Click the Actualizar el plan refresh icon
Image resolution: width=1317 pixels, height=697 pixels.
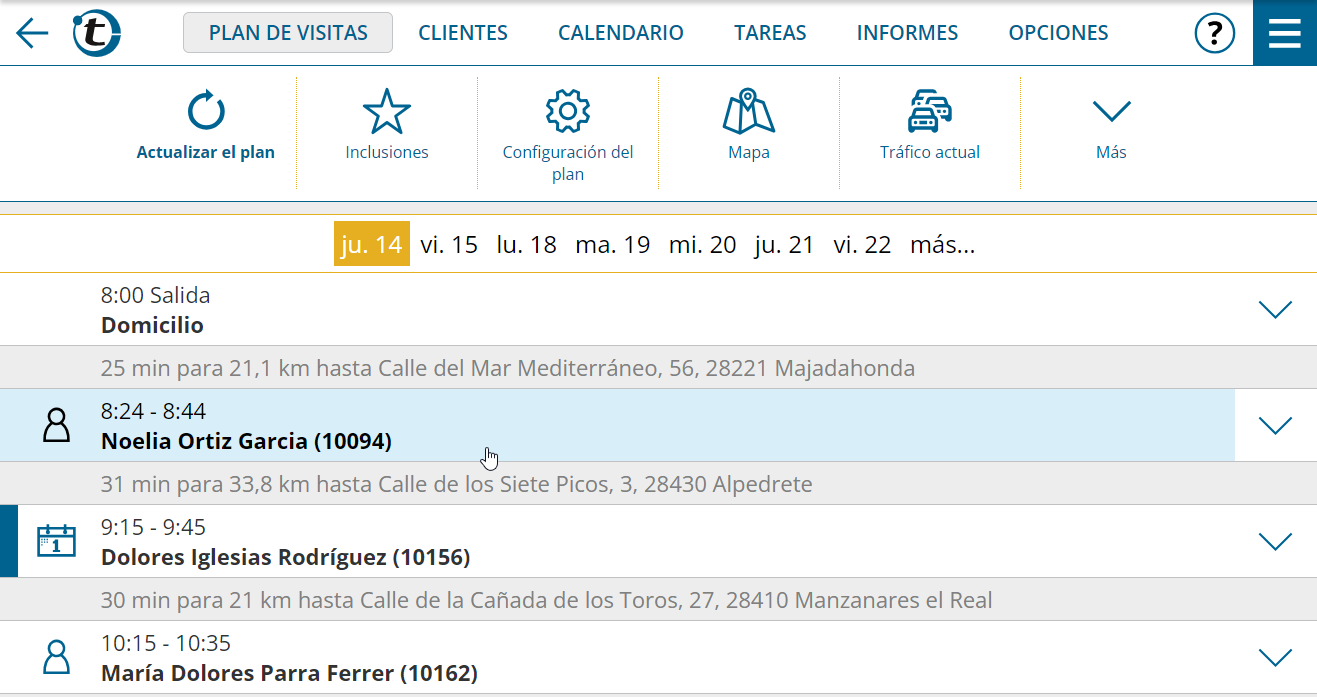pyautogui.click(x=206, y=111)
